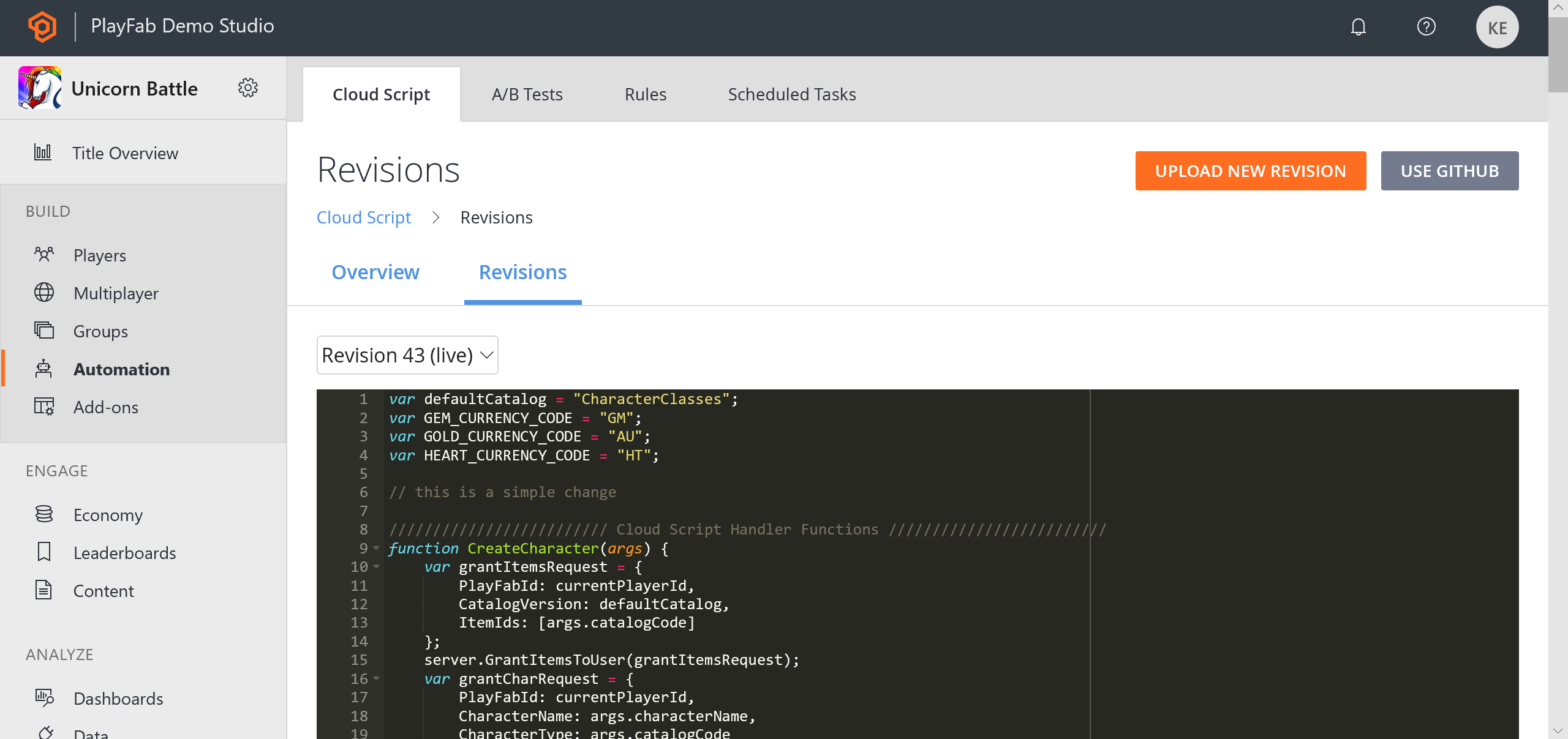Viewport: 1568px width, 739px height.
Task: Click the Groups sidebar icon
Action: click(42, 331)
